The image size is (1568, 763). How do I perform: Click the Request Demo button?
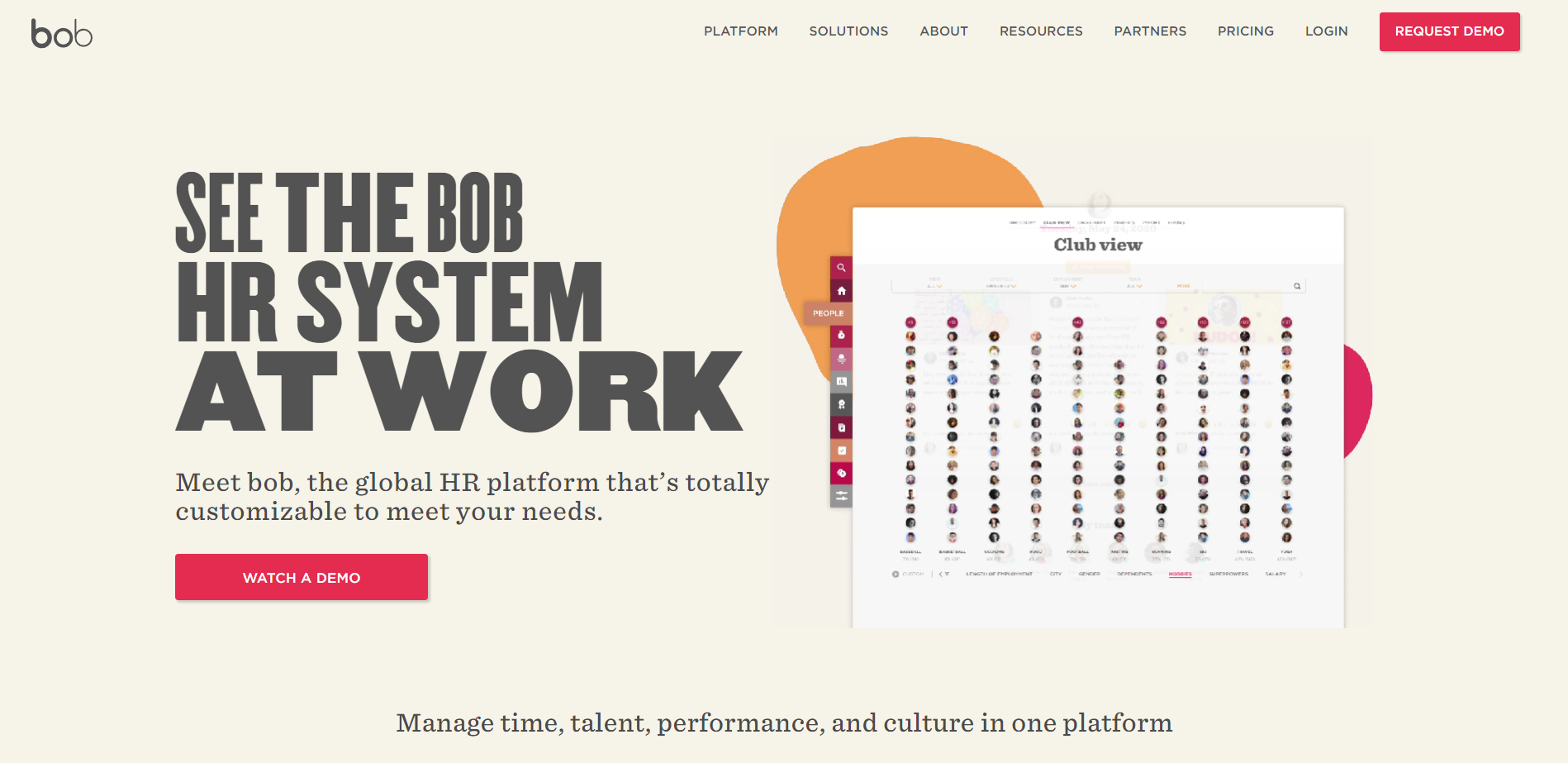coord(1449,31)
